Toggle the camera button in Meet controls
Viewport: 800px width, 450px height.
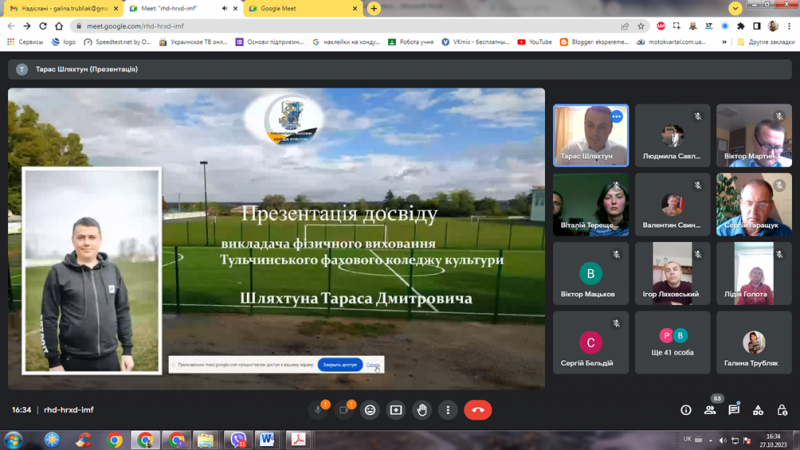pos(344,410)
